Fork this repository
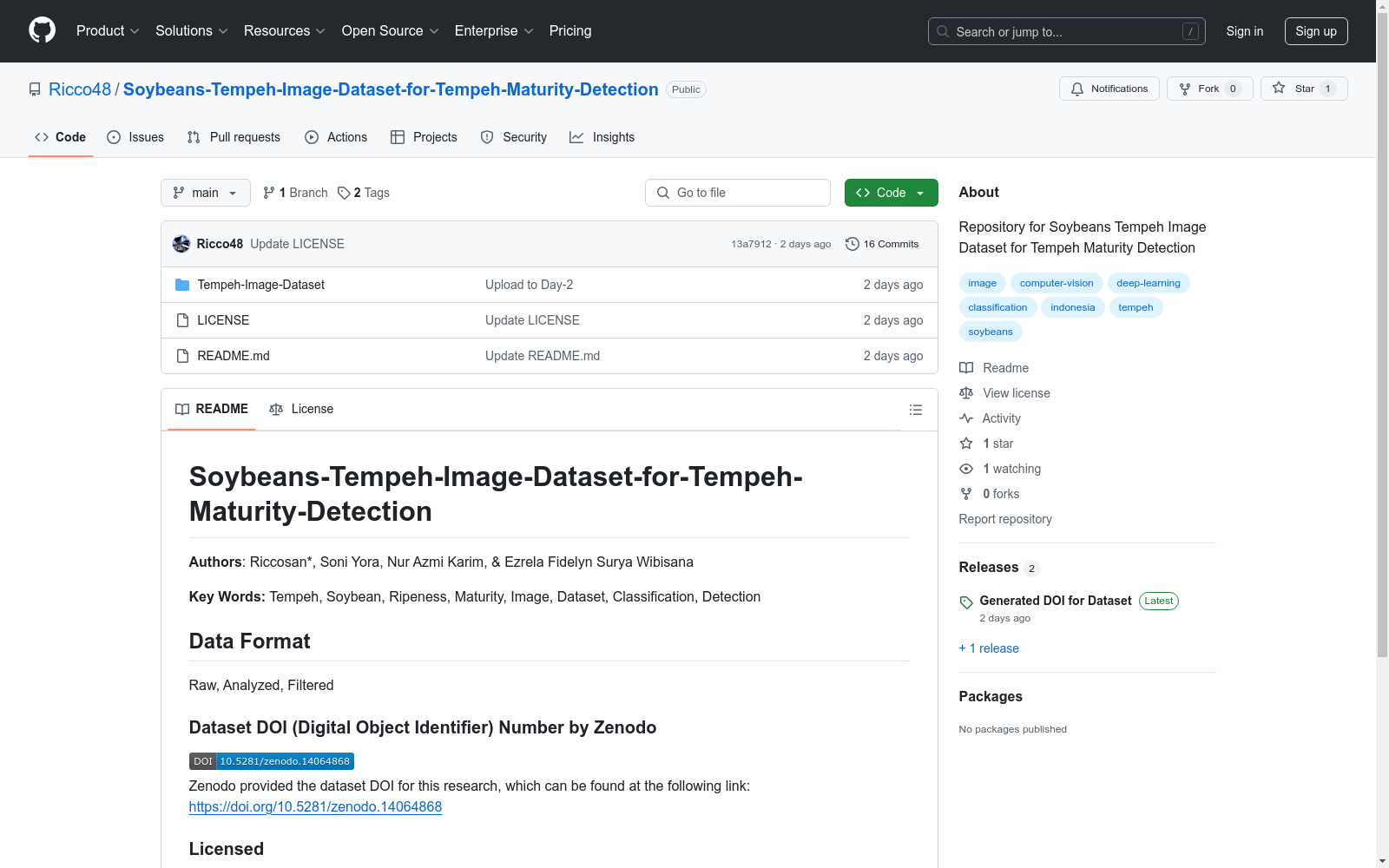The image size is (1389, 868). [1210, 89]
